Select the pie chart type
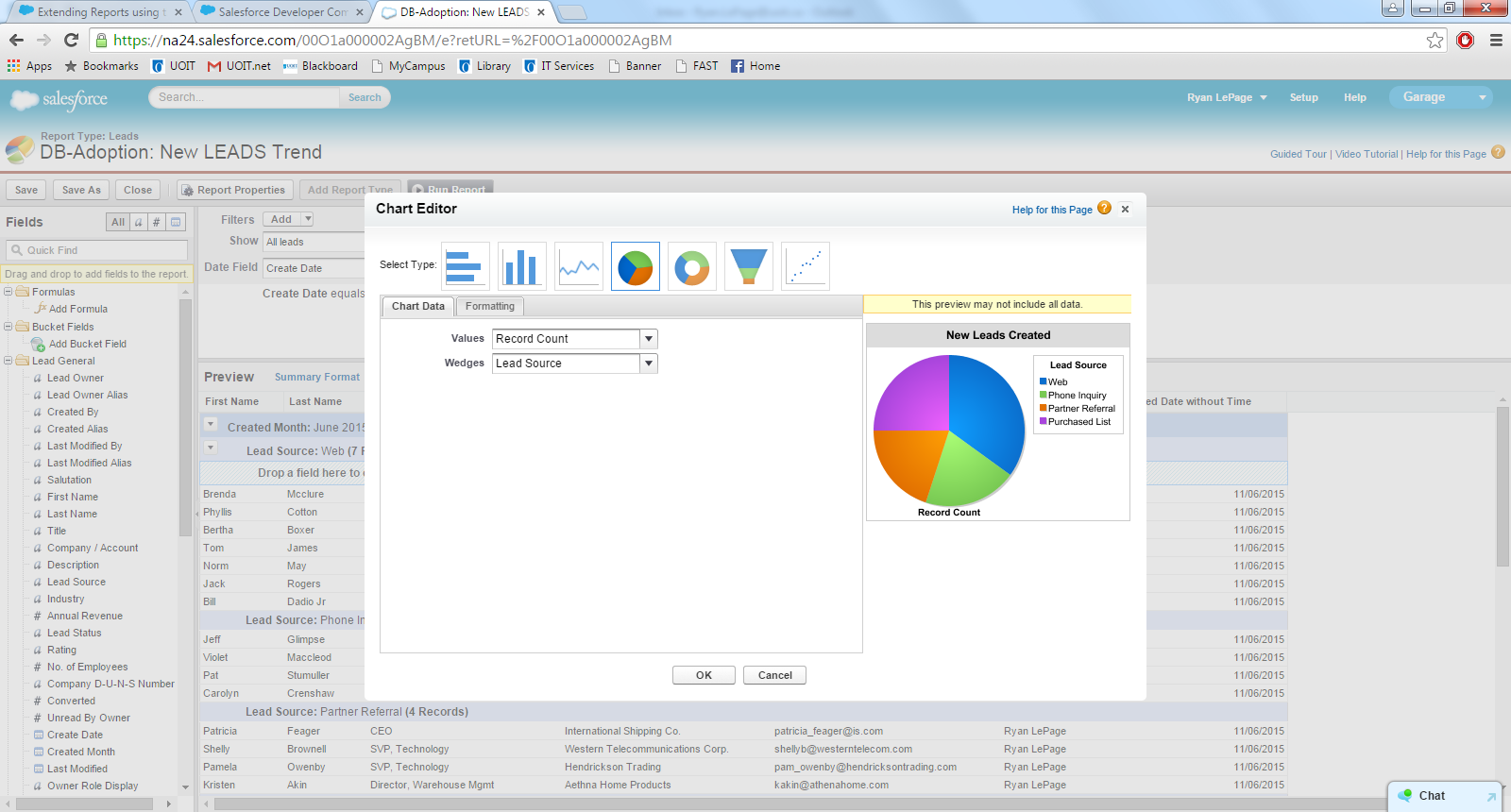This screenshot has height=812, width=1511. 635,266
